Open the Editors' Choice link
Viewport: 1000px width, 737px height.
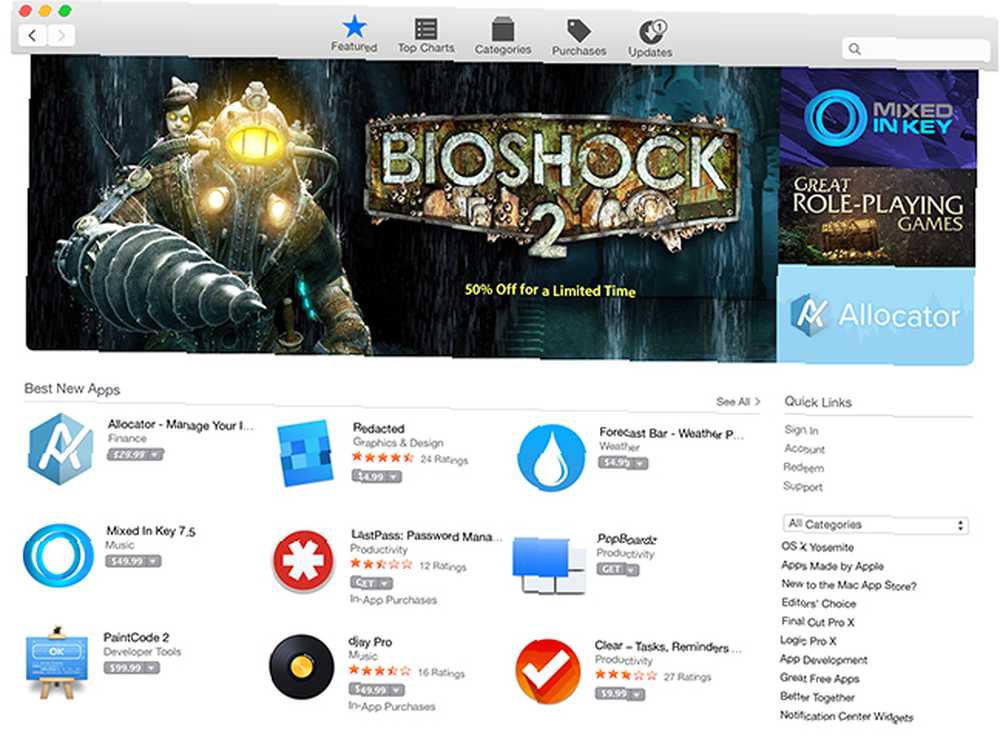click(818, 603)
